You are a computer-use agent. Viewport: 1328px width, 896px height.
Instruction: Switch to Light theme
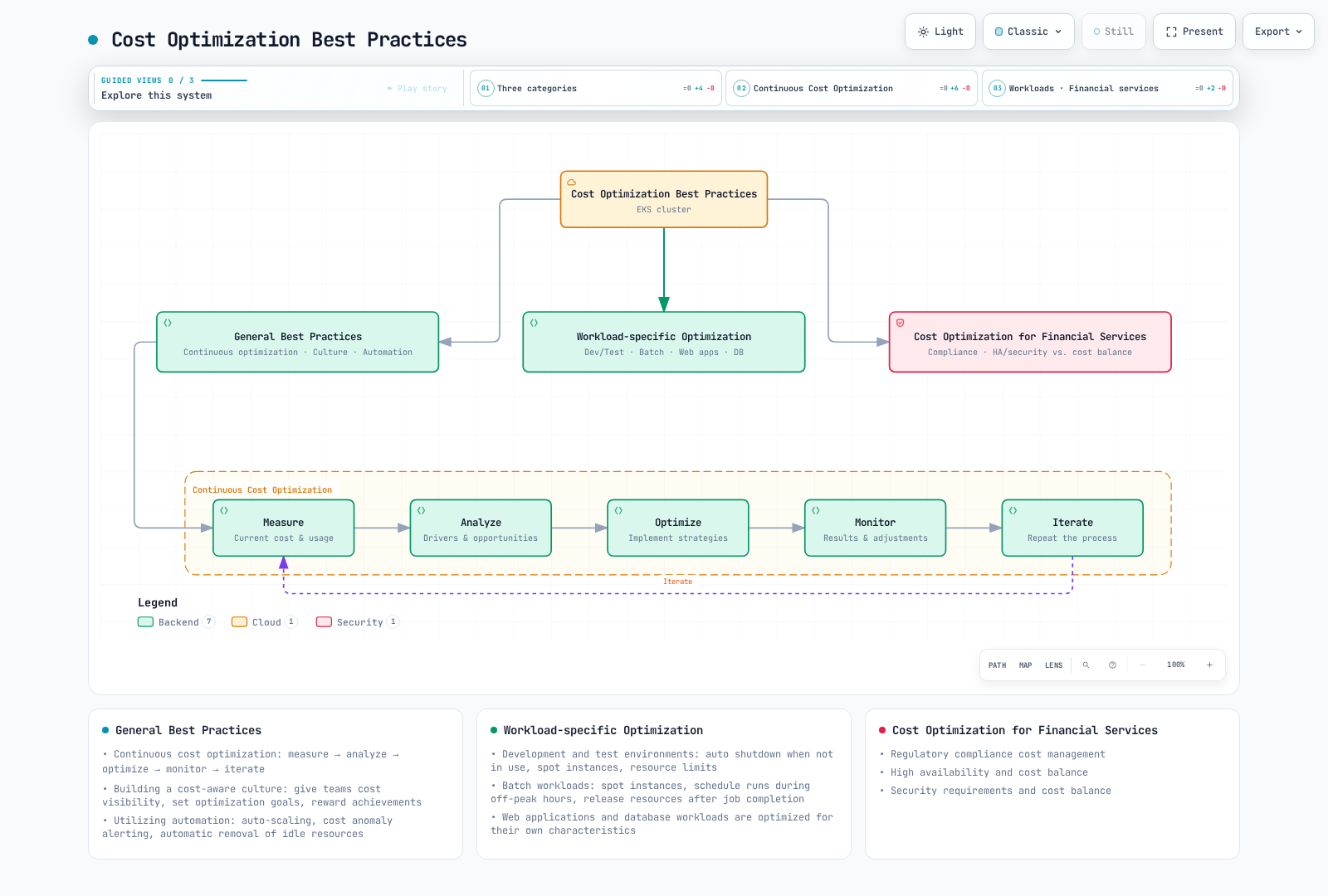coord(940,32)
